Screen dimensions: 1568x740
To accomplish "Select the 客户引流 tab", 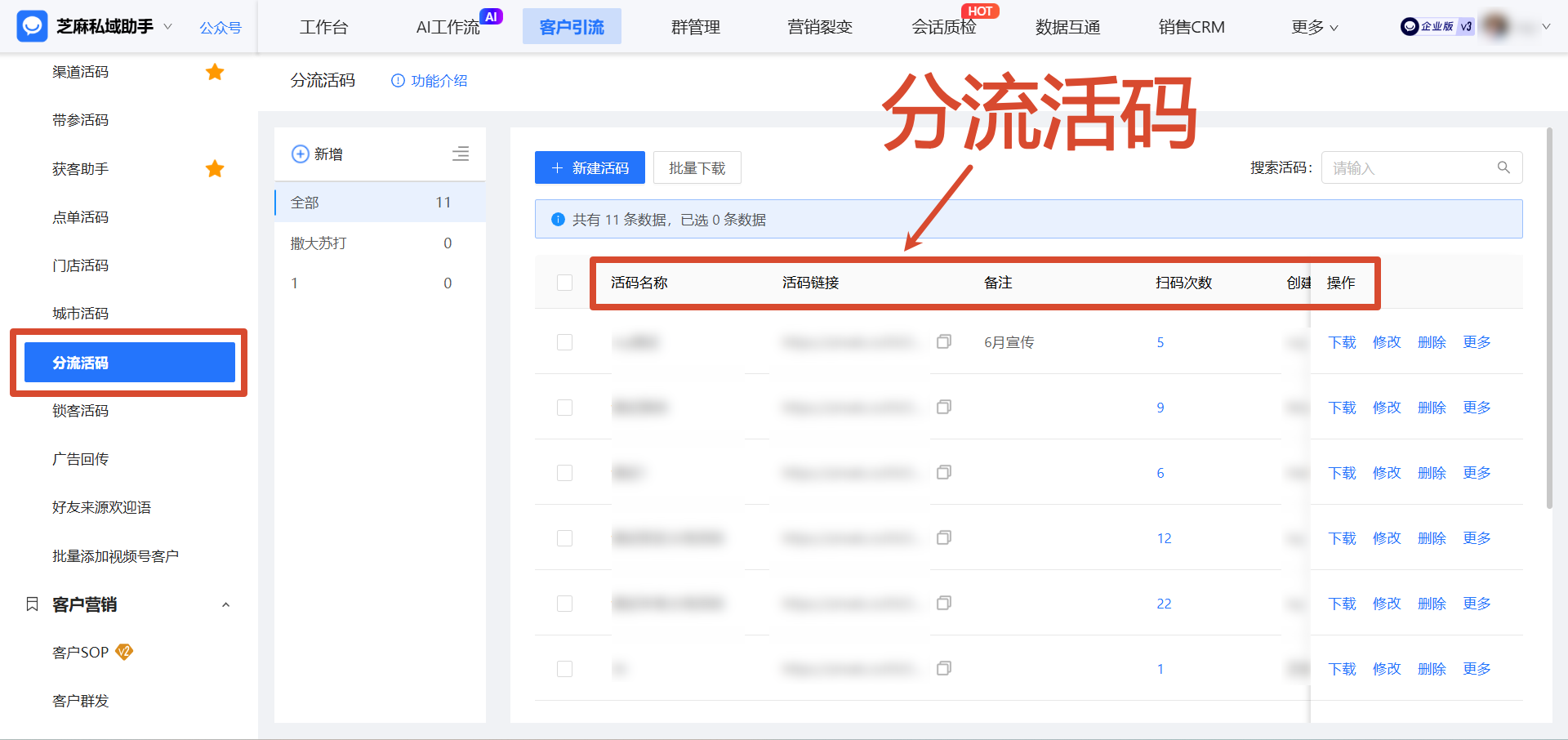I will coord(572,26).
